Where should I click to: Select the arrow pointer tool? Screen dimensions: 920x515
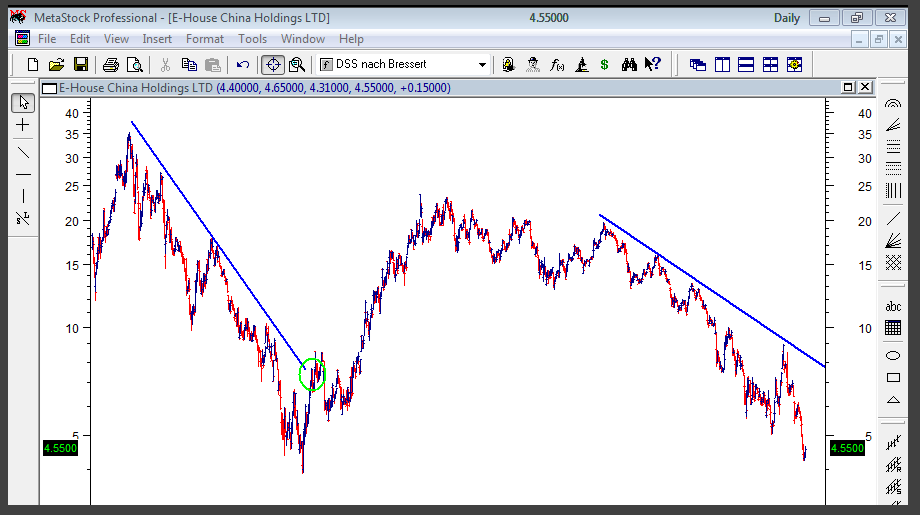23,103
